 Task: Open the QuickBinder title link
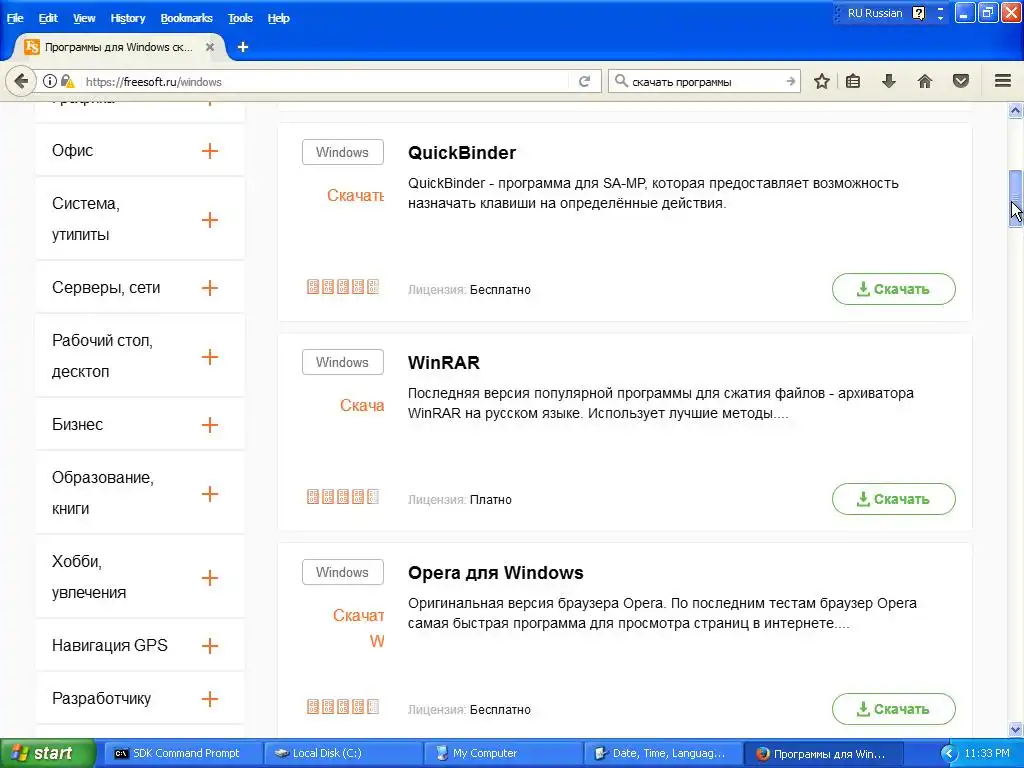pyautogui.click(x=462, y=153)
